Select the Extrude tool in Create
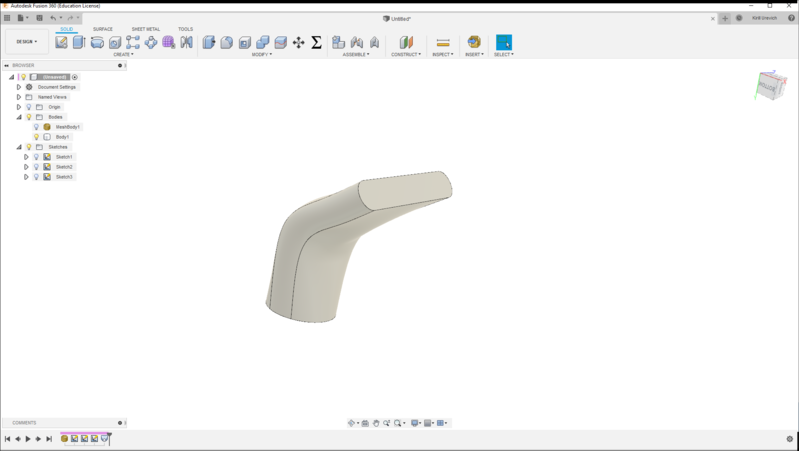This screenshot has height=451, width=799. click(79, 42)
